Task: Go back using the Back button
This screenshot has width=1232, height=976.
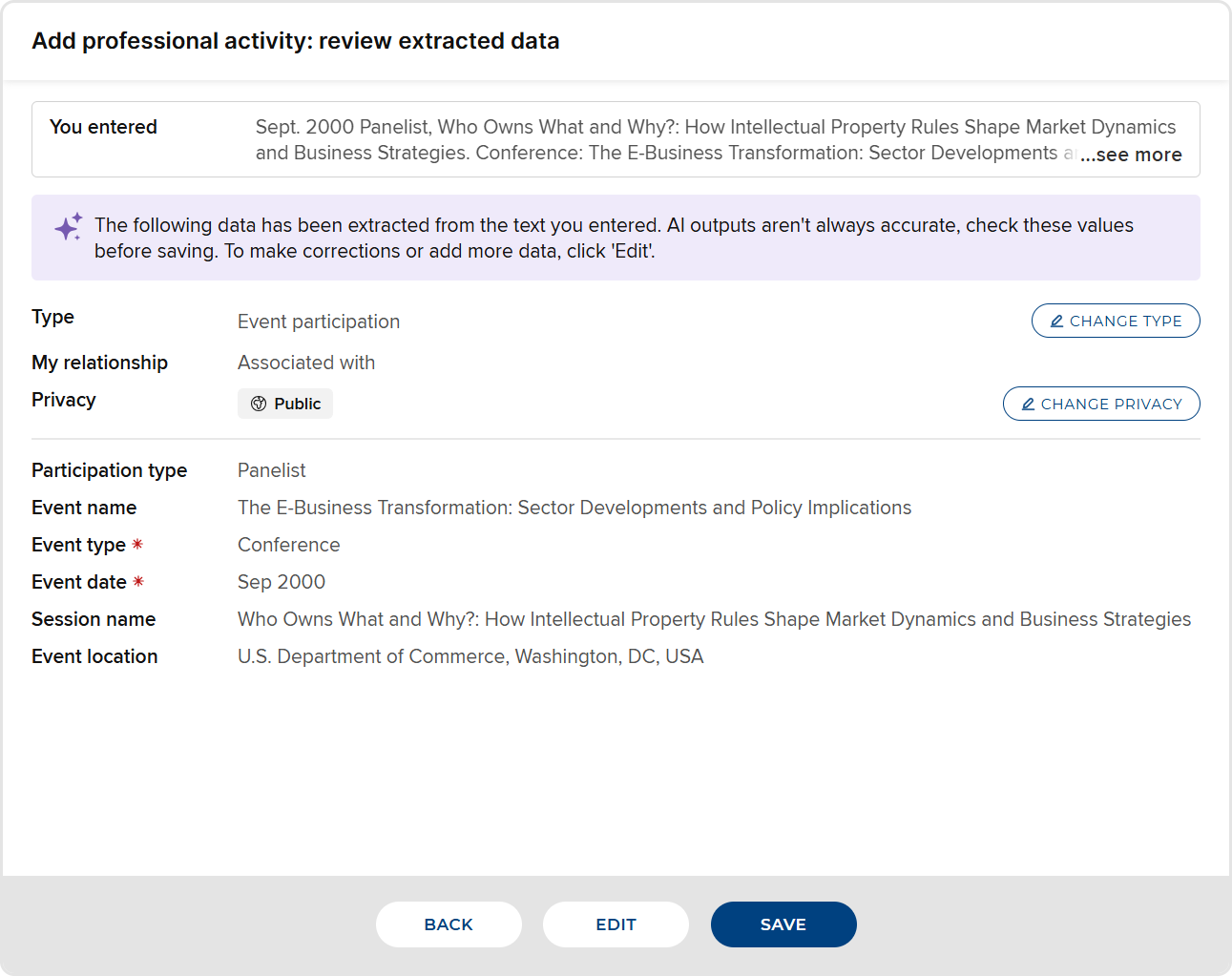Action: (x=449, y=924)
